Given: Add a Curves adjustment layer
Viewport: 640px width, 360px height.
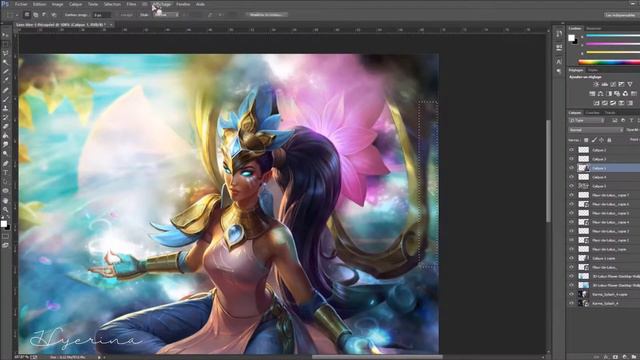Looking at the screenshot, I should (x=613, y=84).
